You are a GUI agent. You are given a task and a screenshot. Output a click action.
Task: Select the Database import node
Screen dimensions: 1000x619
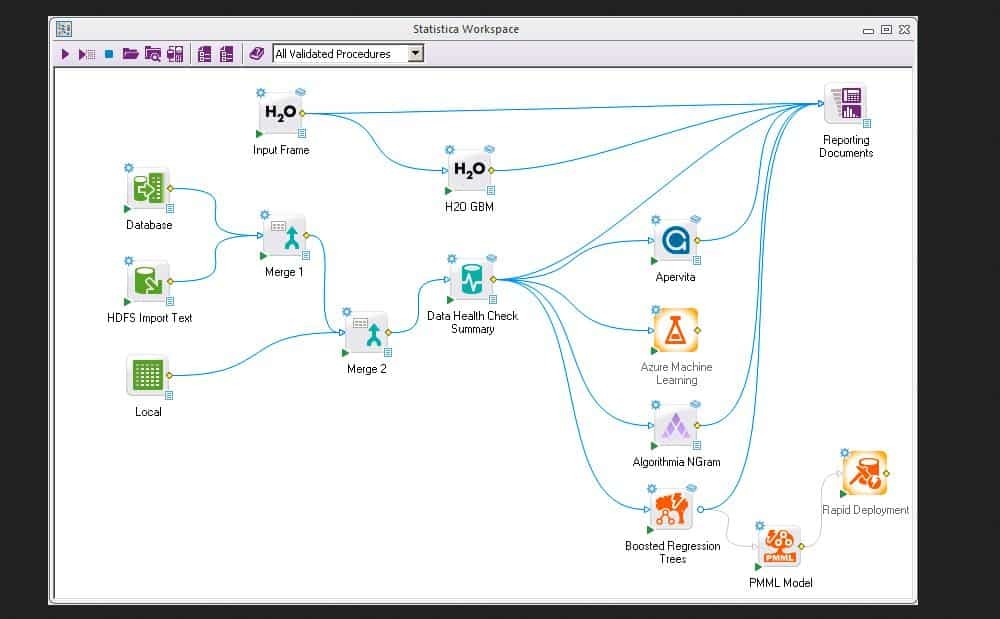pyautogui.click(x=149, y=188)
